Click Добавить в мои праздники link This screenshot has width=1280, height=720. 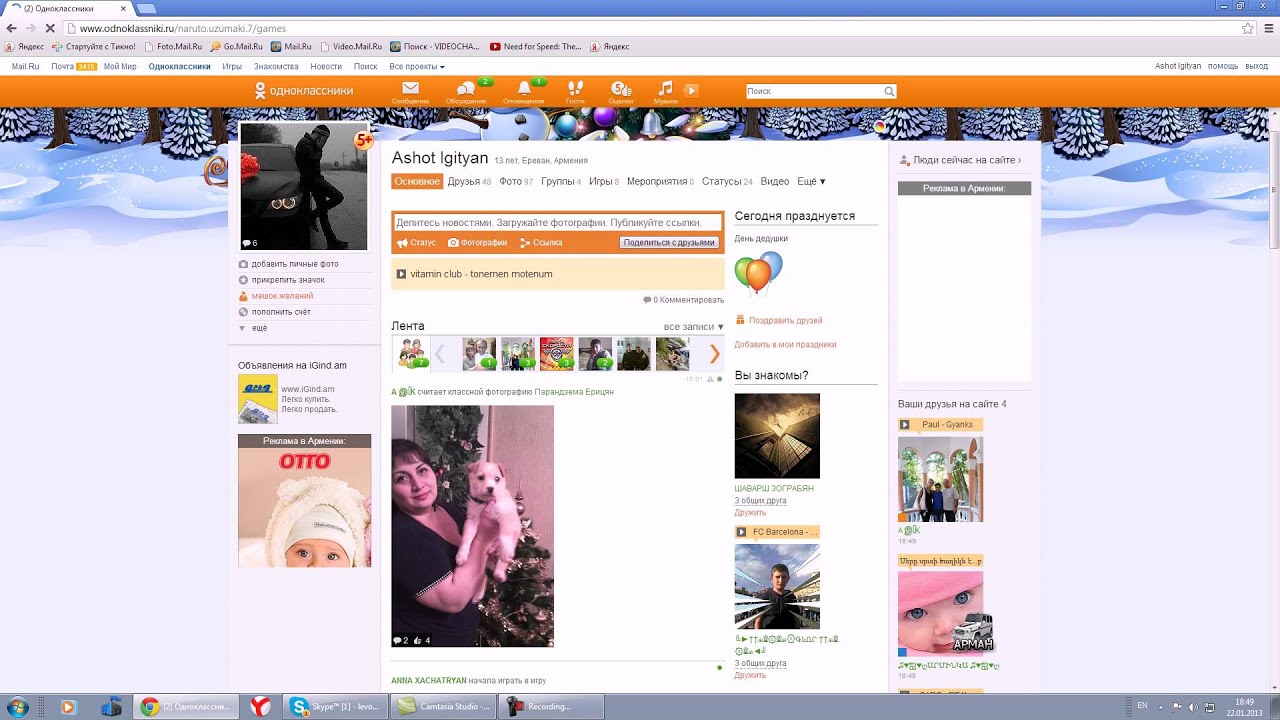coord(785,344)
